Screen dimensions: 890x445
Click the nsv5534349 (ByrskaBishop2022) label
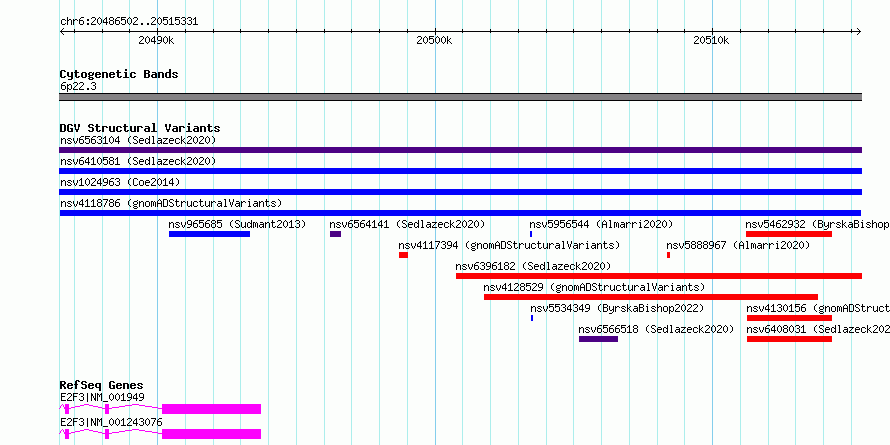617,308
